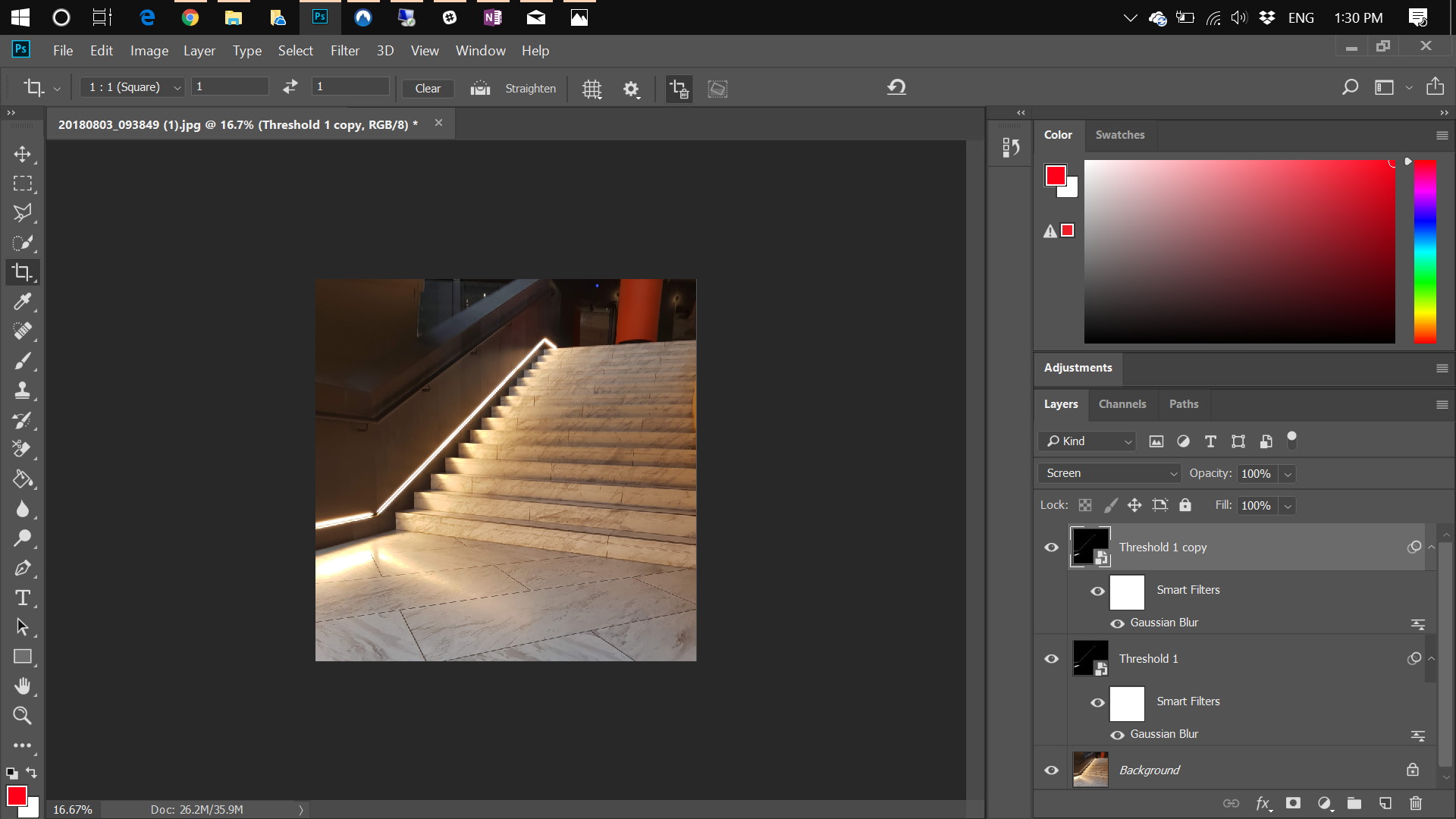Disable the Gaussian Blur smart filter
Image resolution: width=1456 pixels, height=819 pixels.
(x=1118, y=623)
